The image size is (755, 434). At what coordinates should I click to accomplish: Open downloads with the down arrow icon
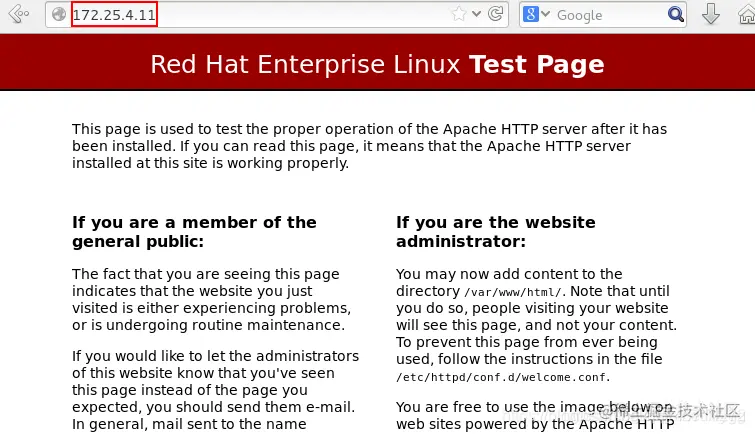[711, 13]
